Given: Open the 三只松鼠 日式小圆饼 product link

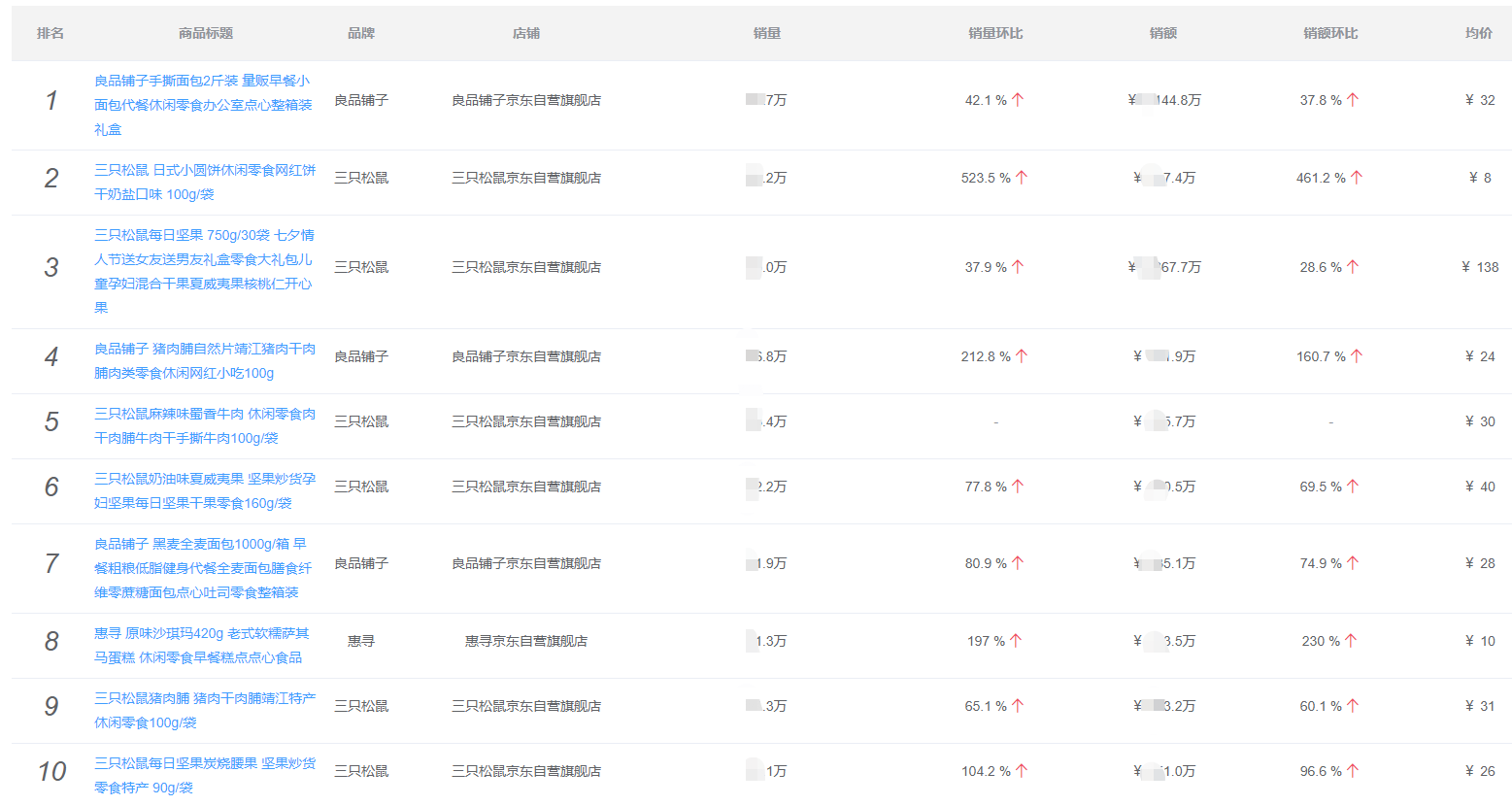Looking at the screenshot, I should pos(205,182).
